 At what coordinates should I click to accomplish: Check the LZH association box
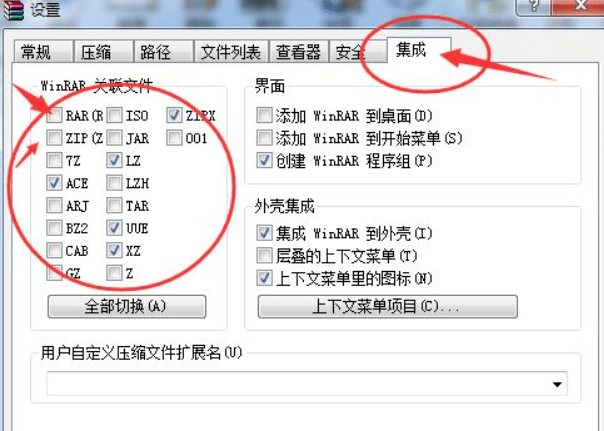click(x=114, y=183)
